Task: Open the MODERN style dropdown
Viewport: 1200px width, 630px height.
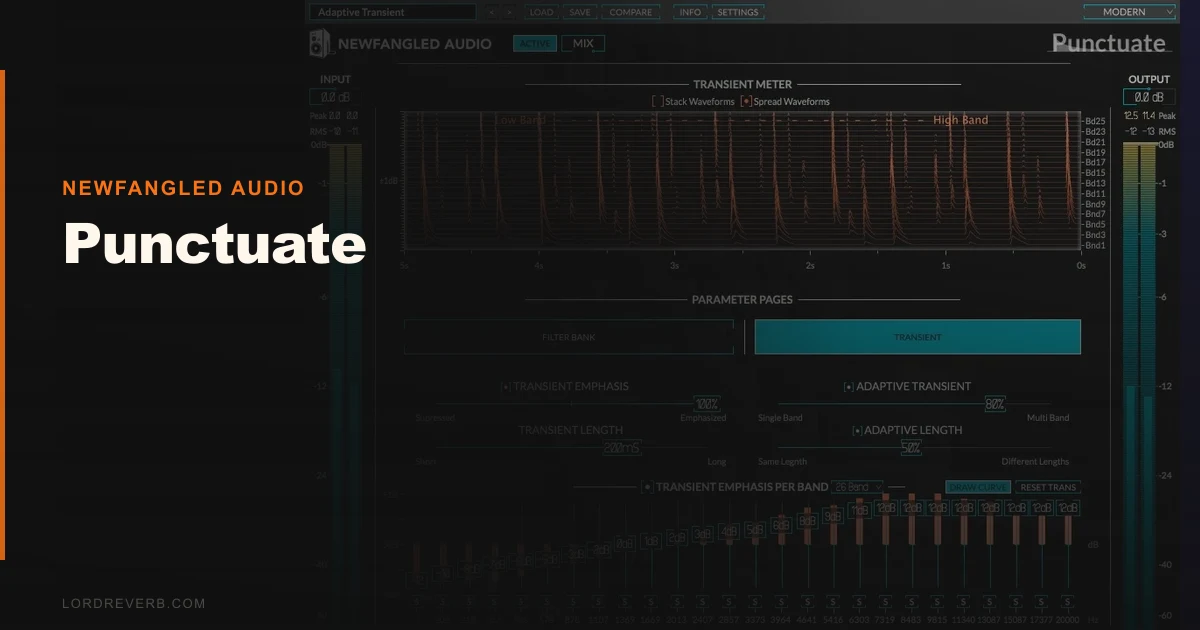Action: click(1130, 12)
